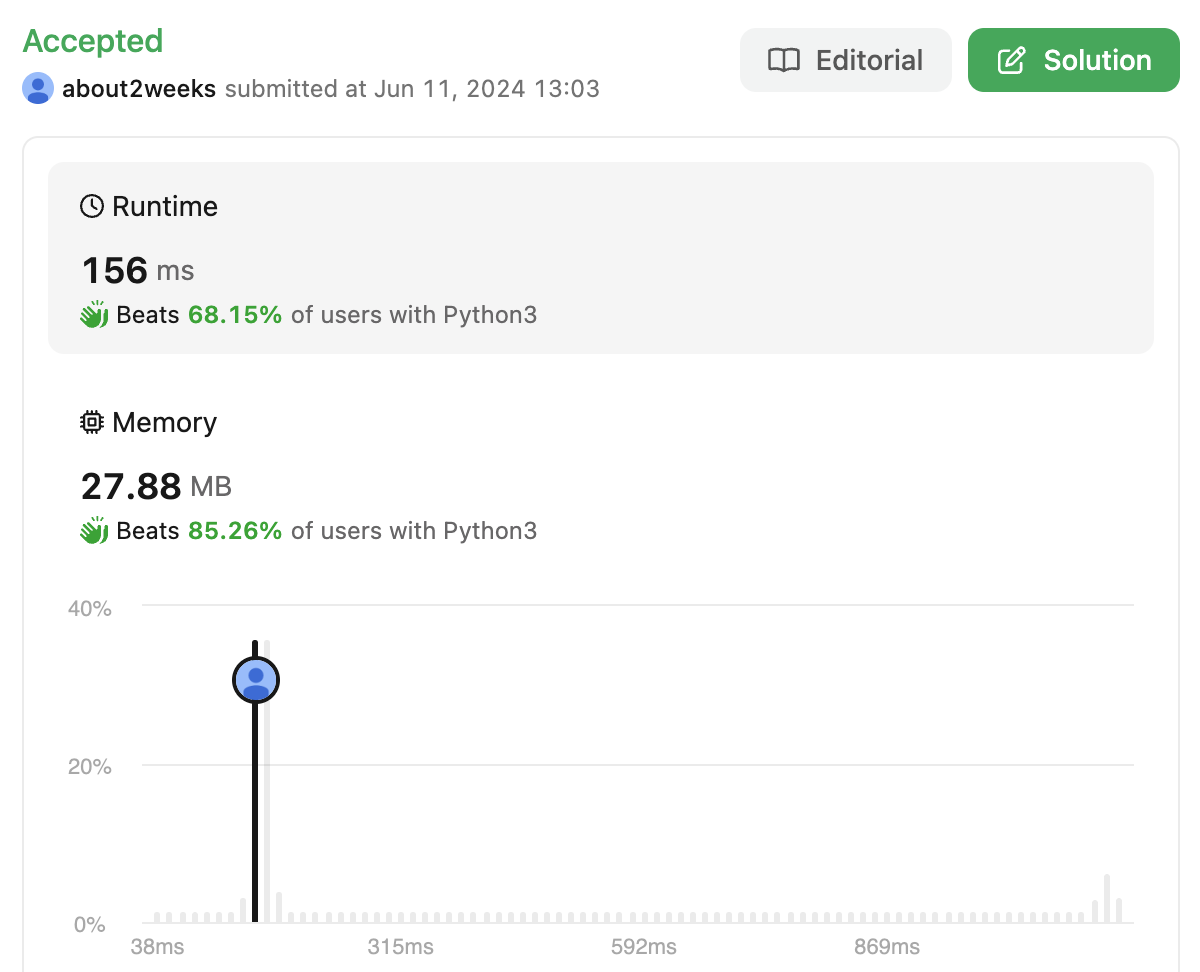Open the Solution button

coord(1074,61)
